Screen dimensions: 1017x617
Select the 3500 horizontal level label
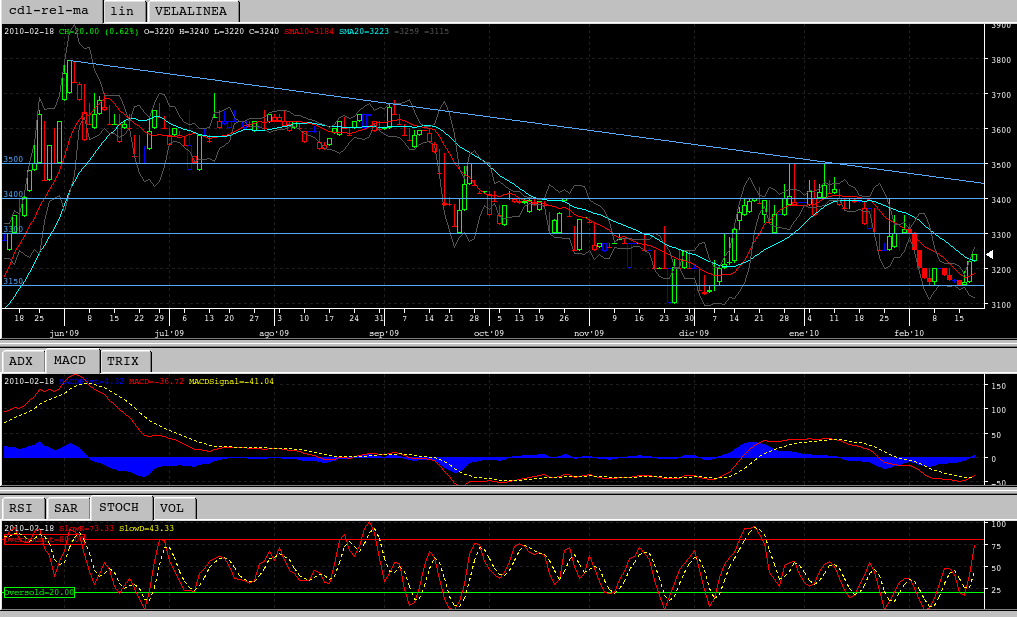pos(13,159)
